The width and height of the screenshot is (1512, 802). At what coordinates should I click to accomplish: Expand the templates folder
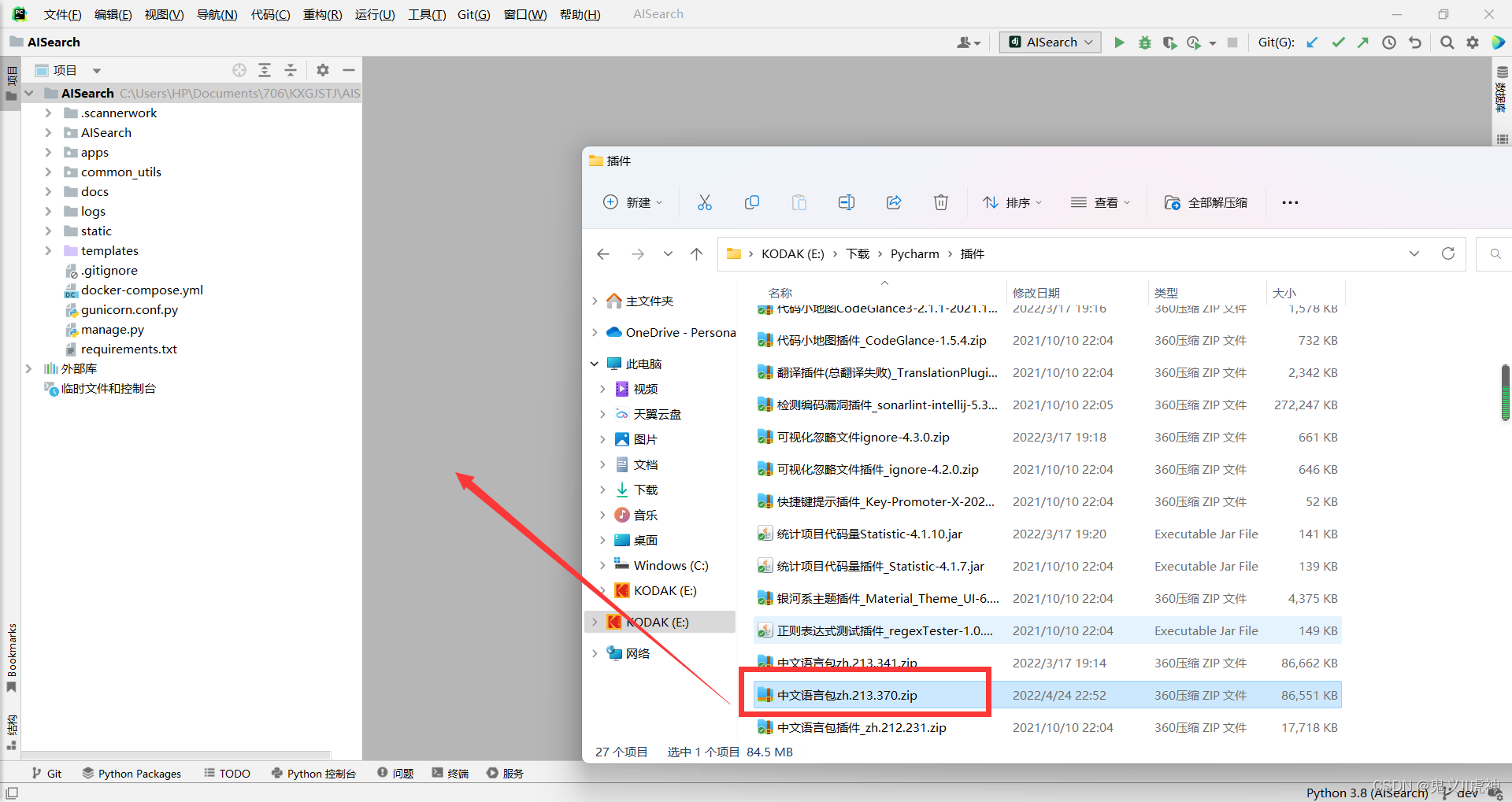point(48,250)
